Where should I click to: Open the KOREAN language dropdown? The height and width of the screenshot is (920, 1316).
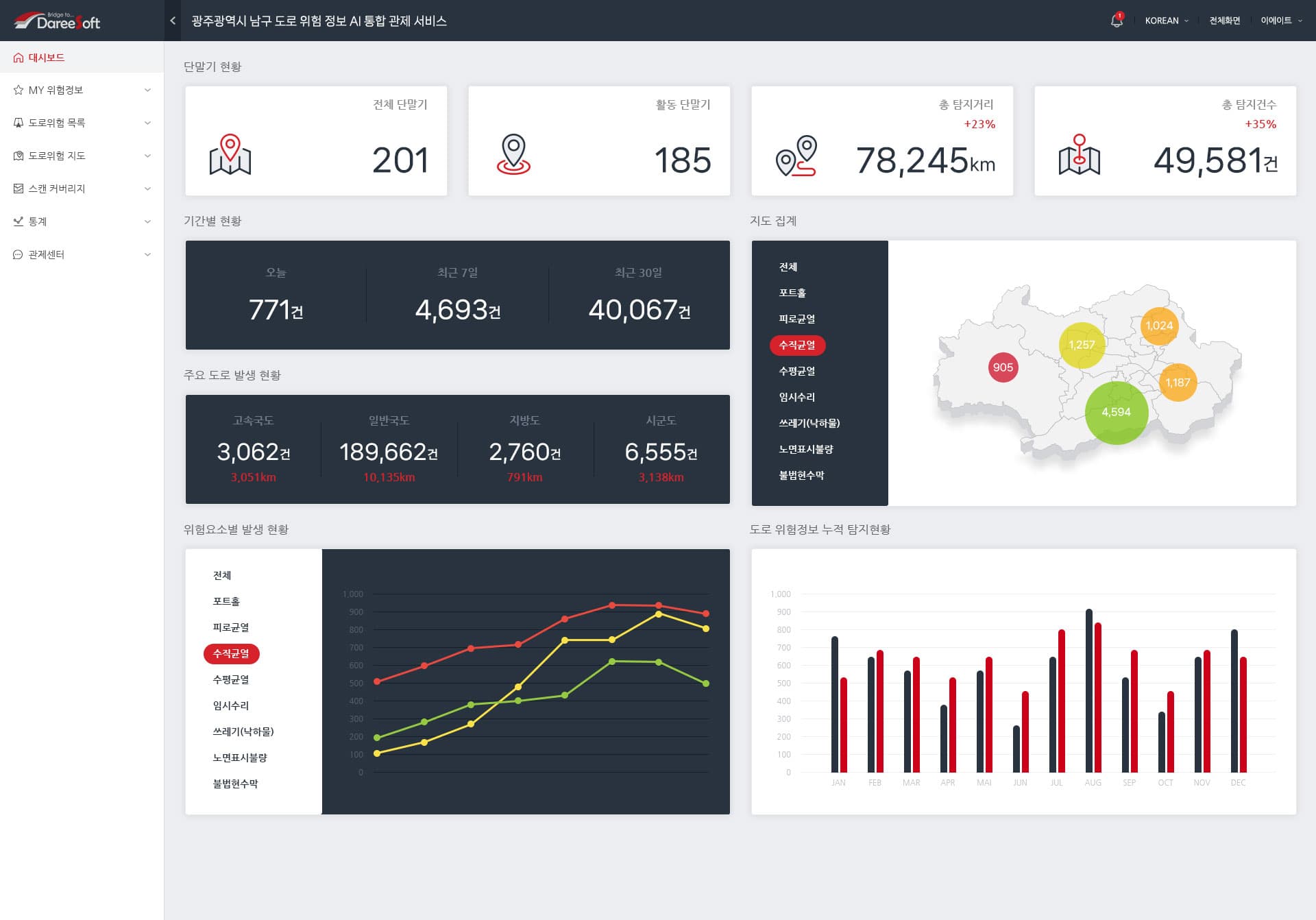pos(1166,21)
